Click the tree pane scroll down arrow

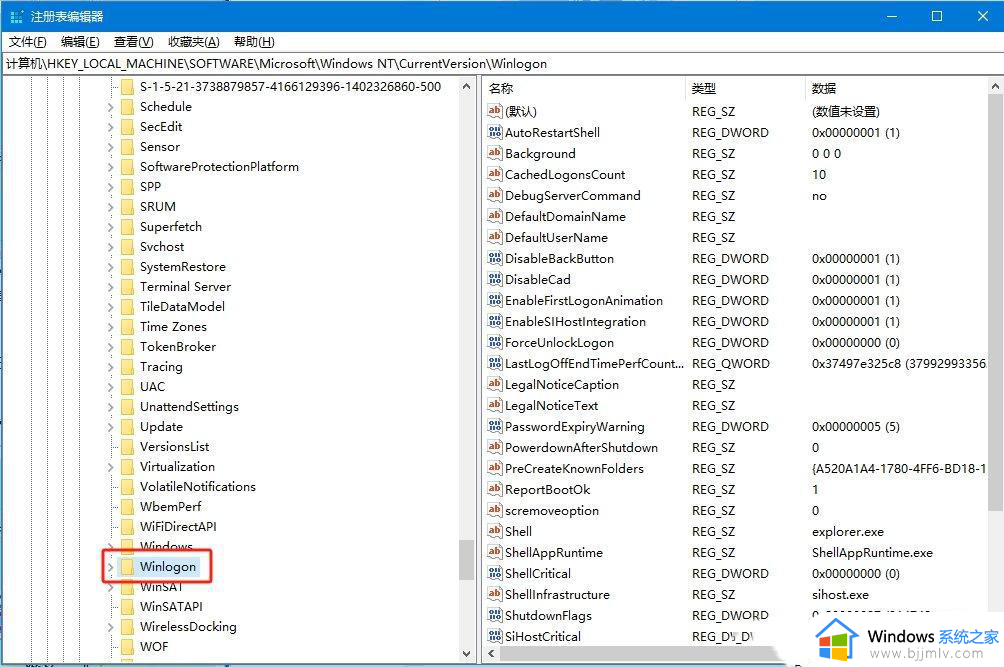click(466, 654)
